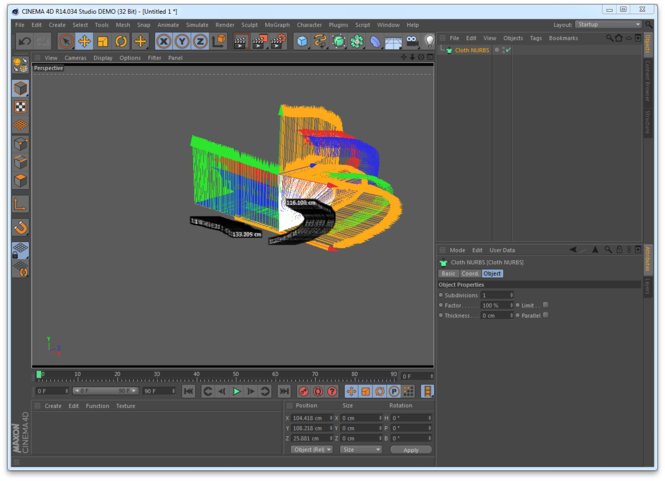The width and height of the screenshot is (665, 481).
Task: Open the floor environment objects icon
Action: click(x=393, y=42)
